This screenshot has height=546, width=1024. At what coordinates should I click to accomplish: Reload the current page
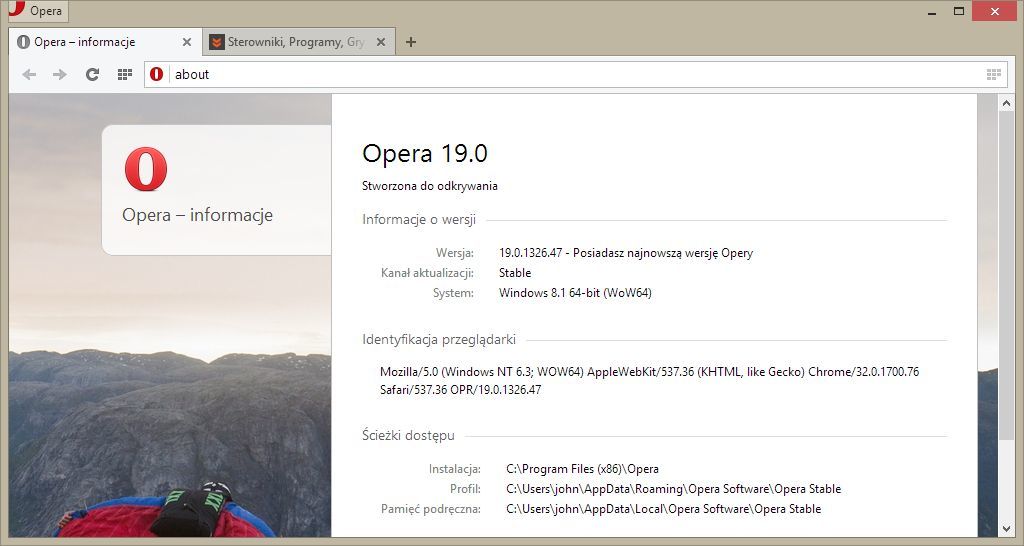[92, 74]
